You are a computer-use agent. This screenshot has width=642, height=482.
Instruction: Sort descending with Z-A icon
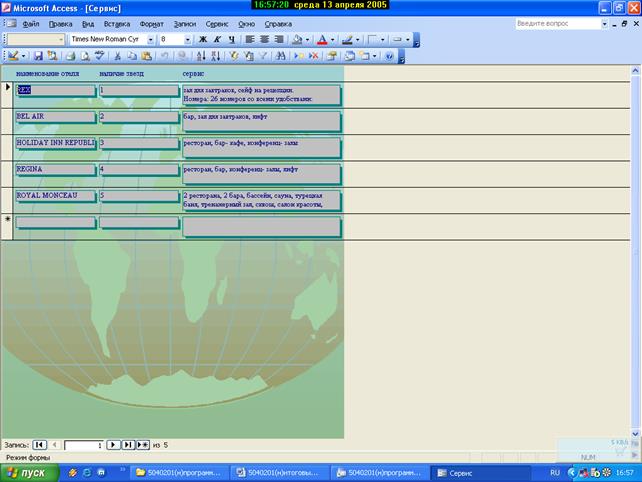(216, 56)
